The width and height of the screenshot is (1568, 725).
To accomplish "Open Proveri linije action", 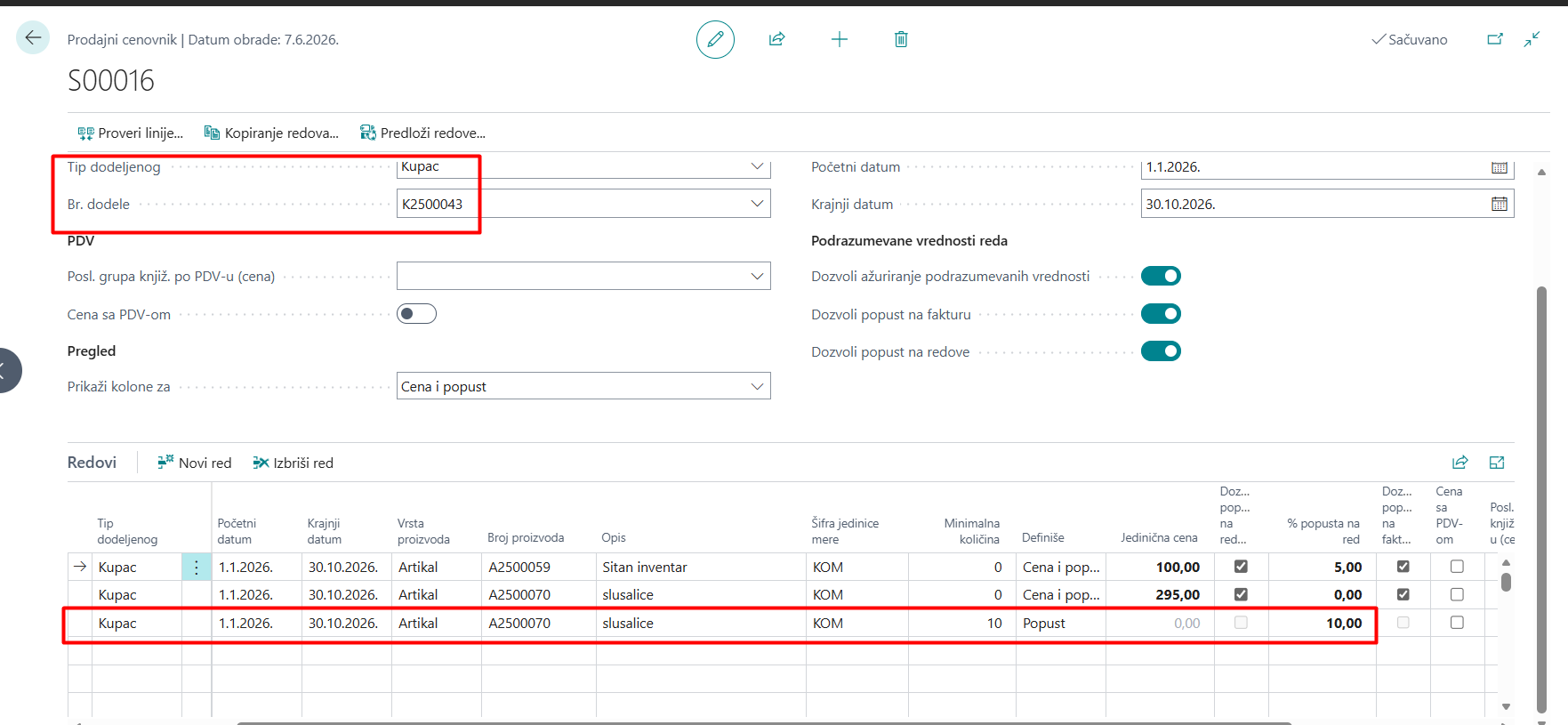I will pos(131,133).
